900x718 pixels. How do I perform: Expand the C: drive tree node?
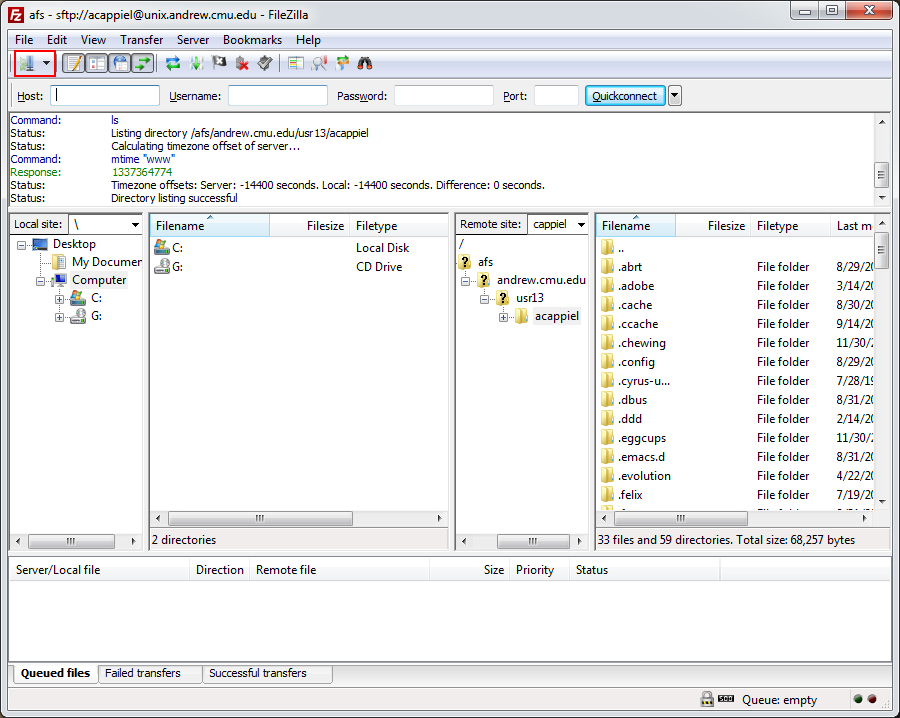click(59, 299)
